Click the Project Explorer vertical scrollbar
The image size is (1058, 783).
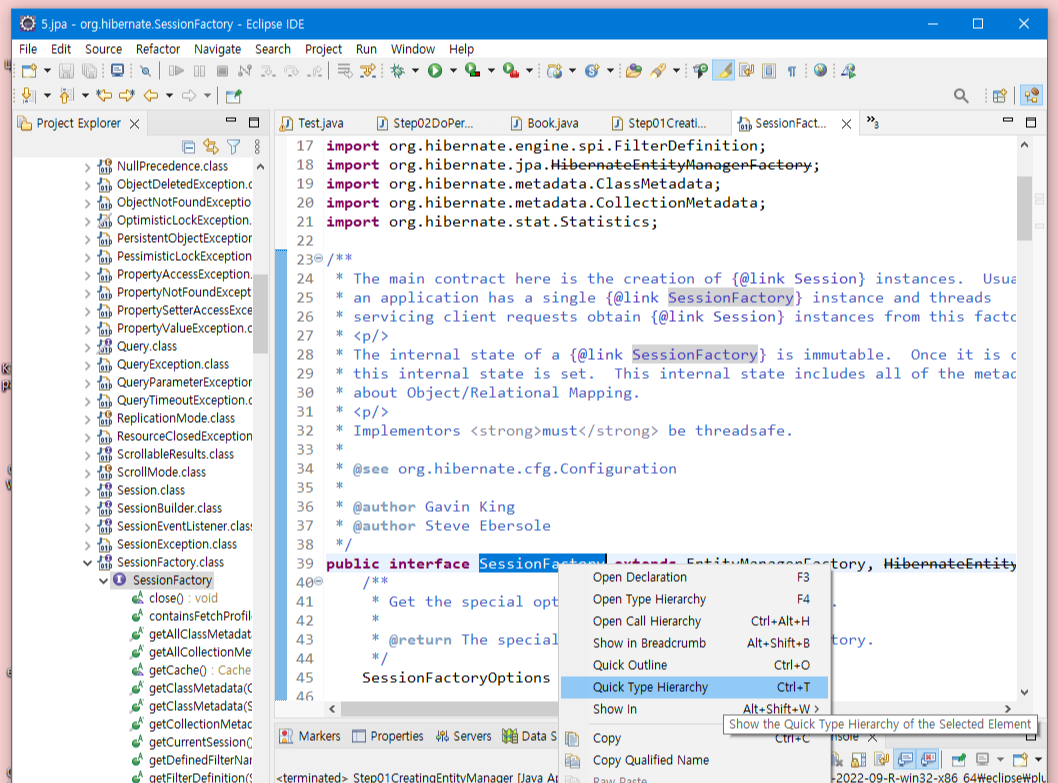(x=260, y=312)
